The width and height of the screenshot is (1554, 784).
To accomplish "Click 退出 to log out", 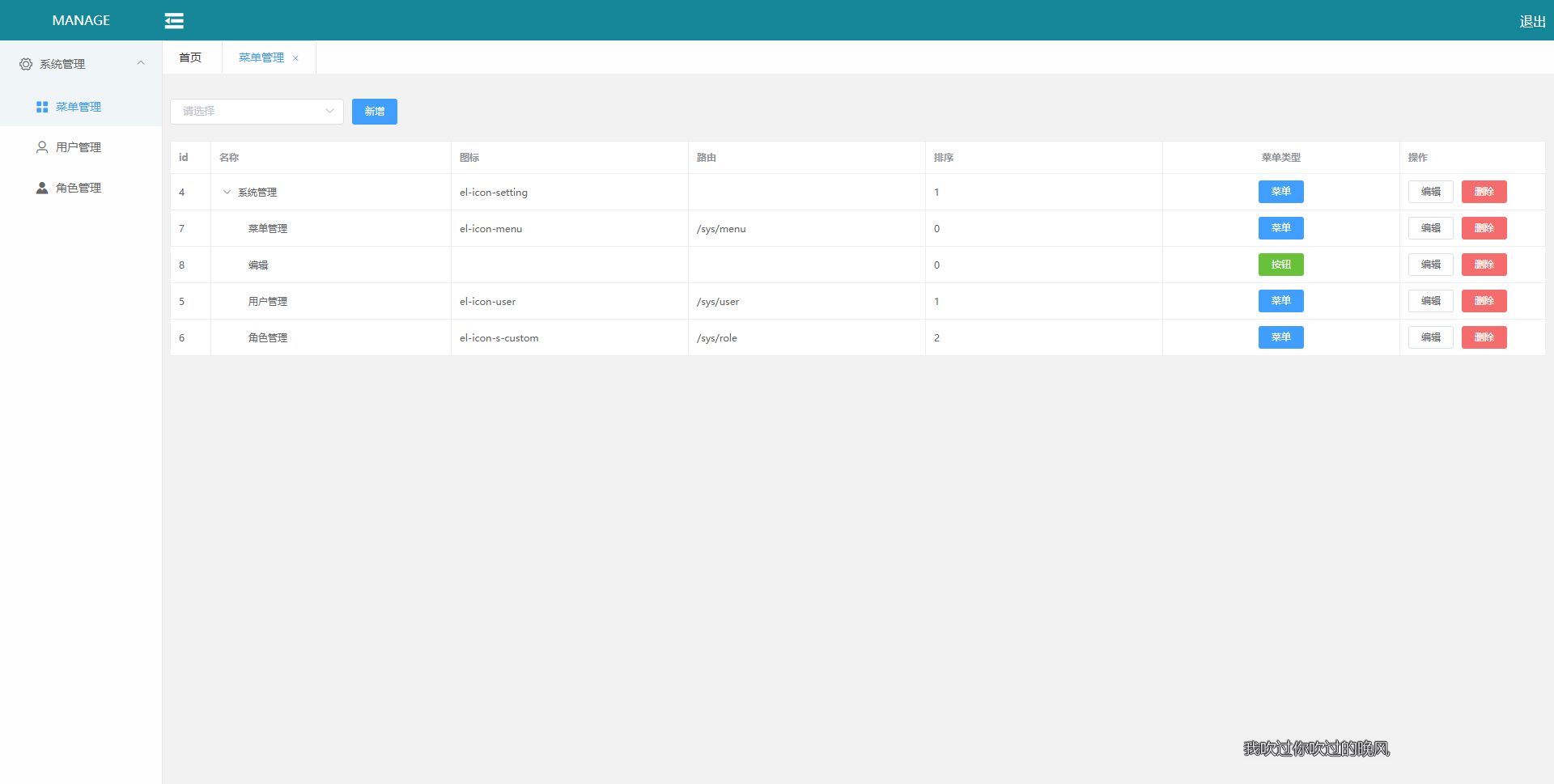I will [x=1532, y=21].
